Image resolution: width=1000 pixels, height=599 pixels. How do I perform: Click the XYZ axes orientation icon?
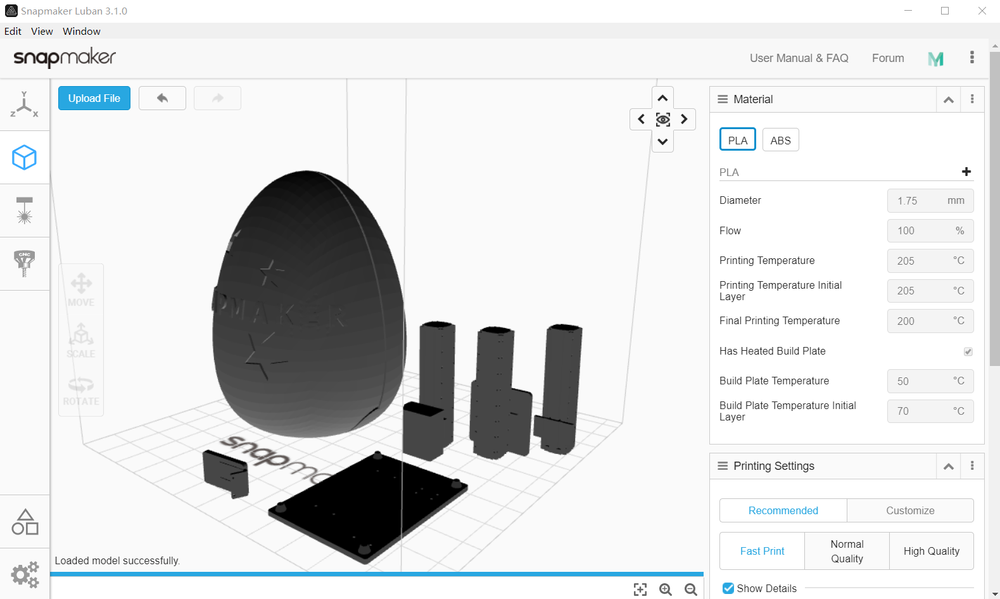[x=24, y=104]
